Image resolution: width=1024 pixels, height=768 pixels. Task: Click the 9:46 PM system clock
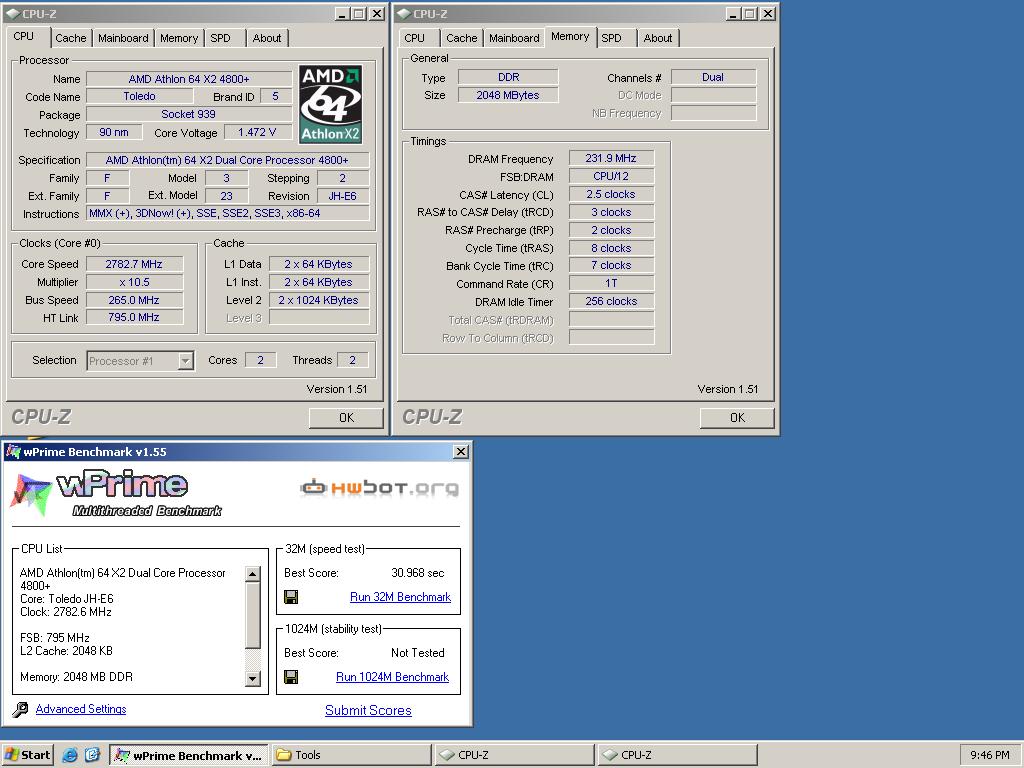click(x=989, y=755)
